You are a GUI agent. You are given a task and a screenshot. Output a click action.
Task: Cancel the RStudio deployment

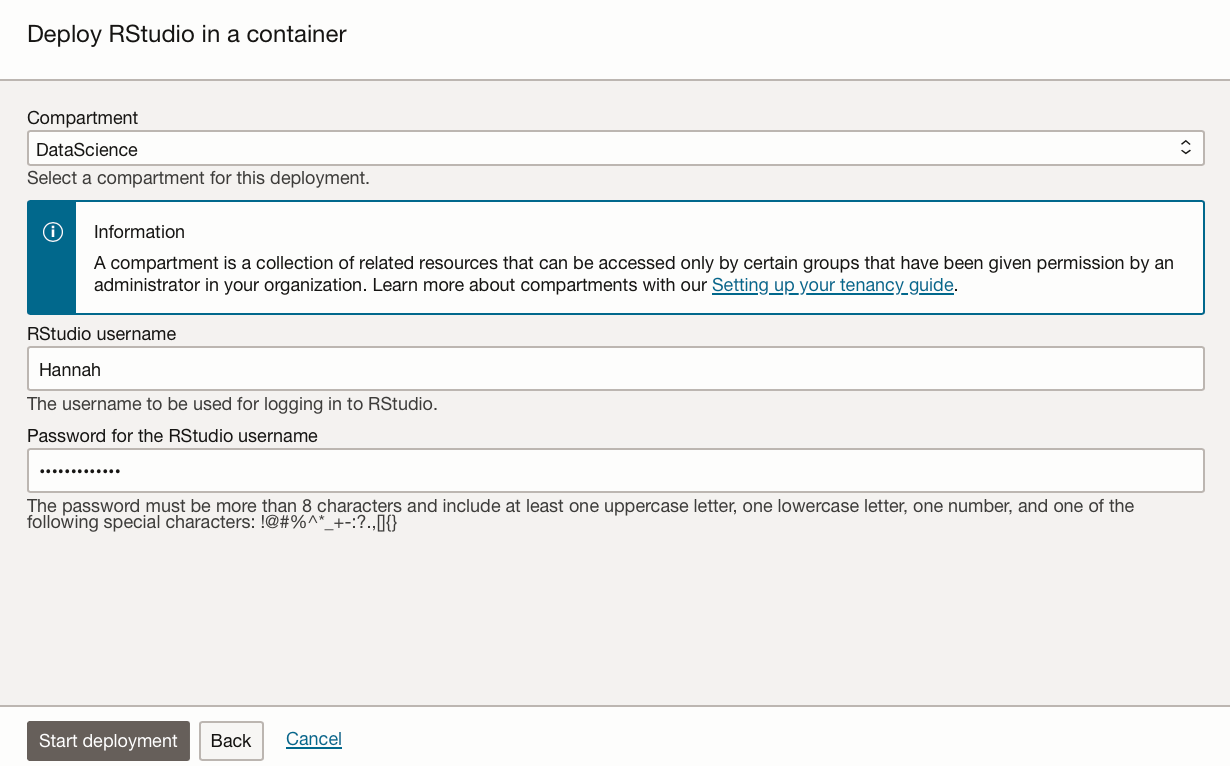point(314,739)
